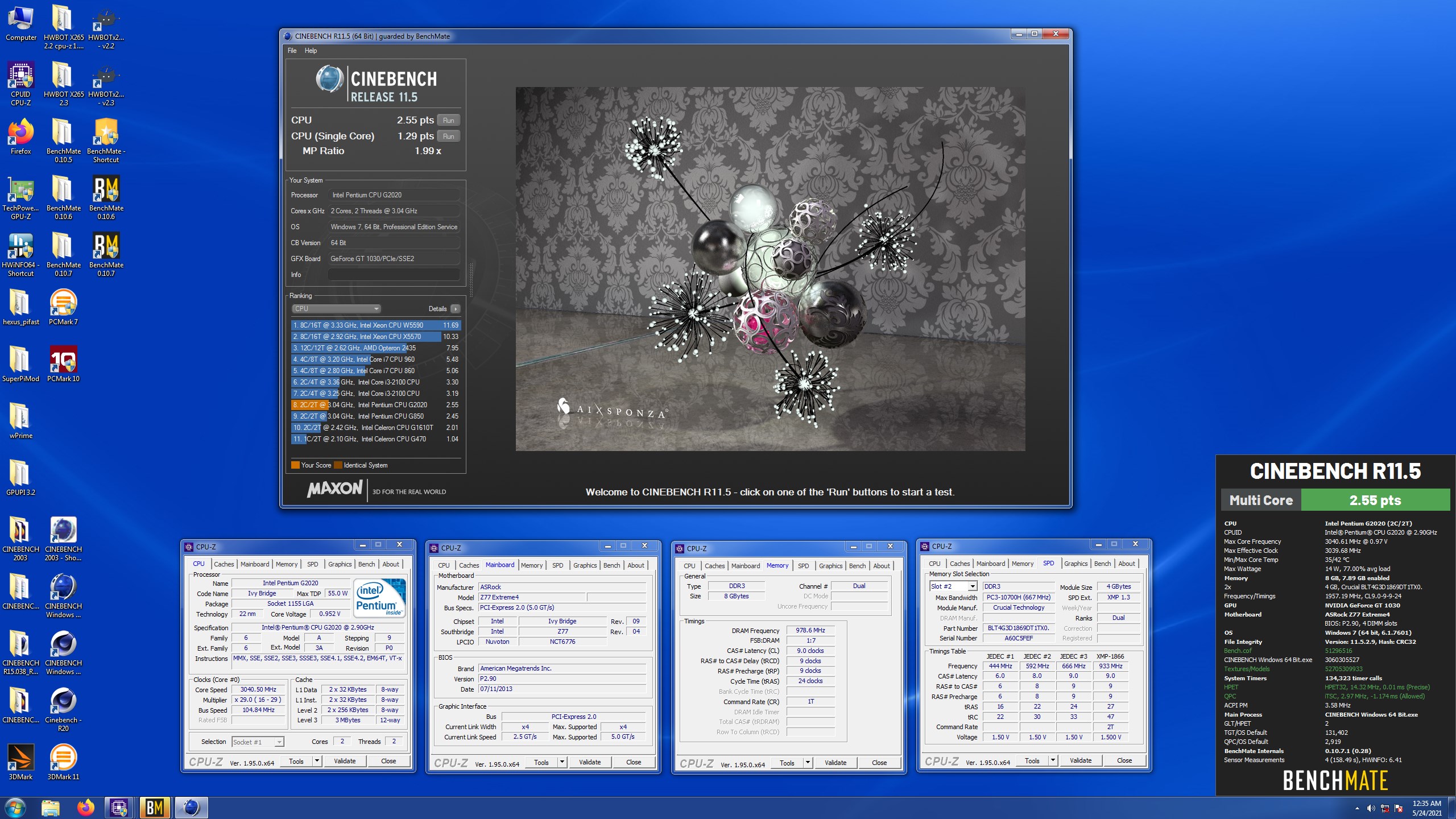Open CPUID CPU-Z desktop shortcut

tap(20, 84)
